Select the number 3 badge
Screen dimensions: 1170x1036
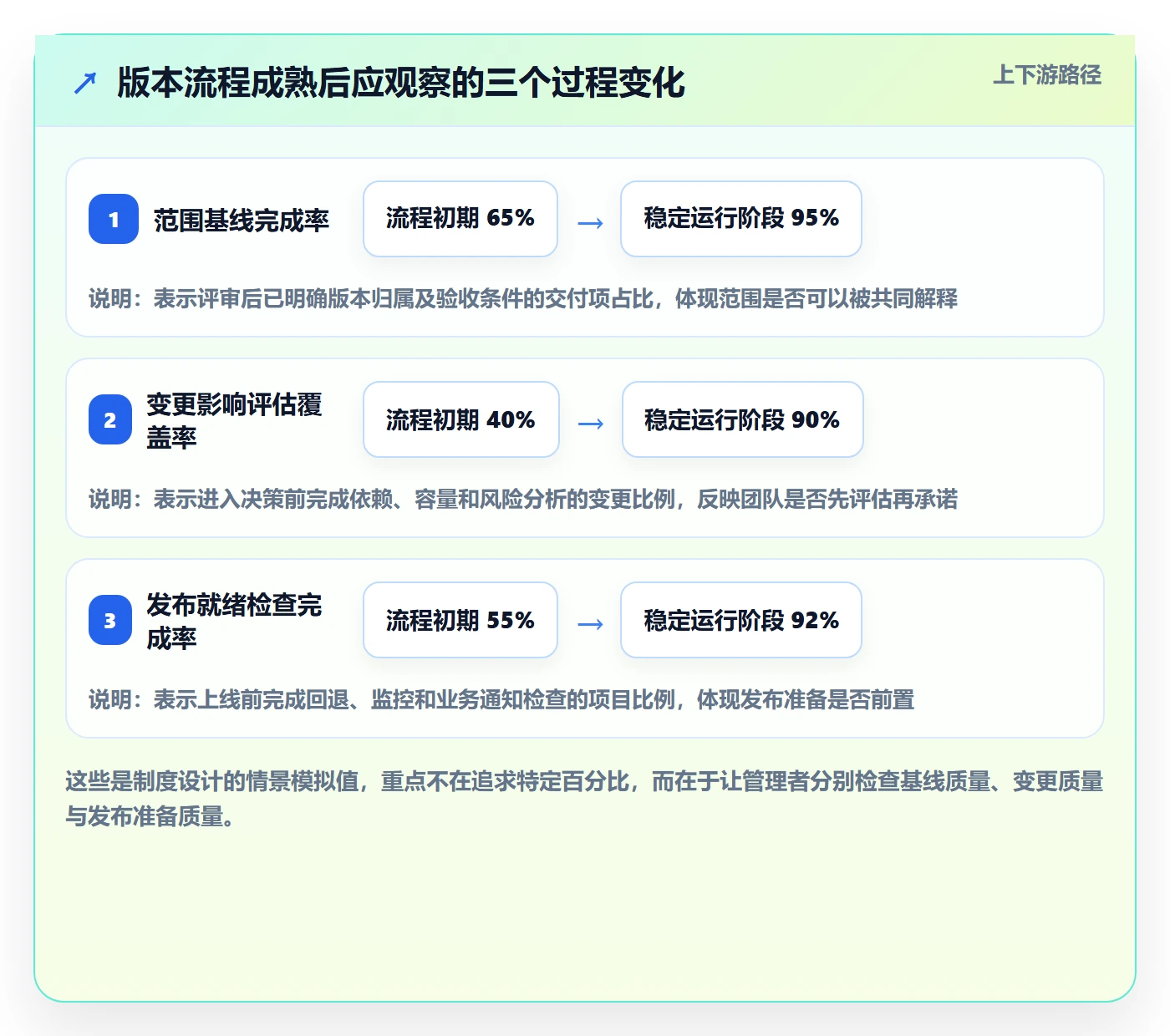pyautogui.click(x=110, y=620)
